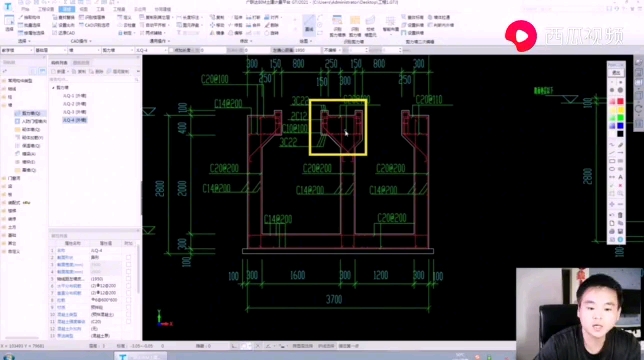This screenshot has width=644, height=360.
Task: Click the save disk icon in pen toolbar
Action: 620,232
